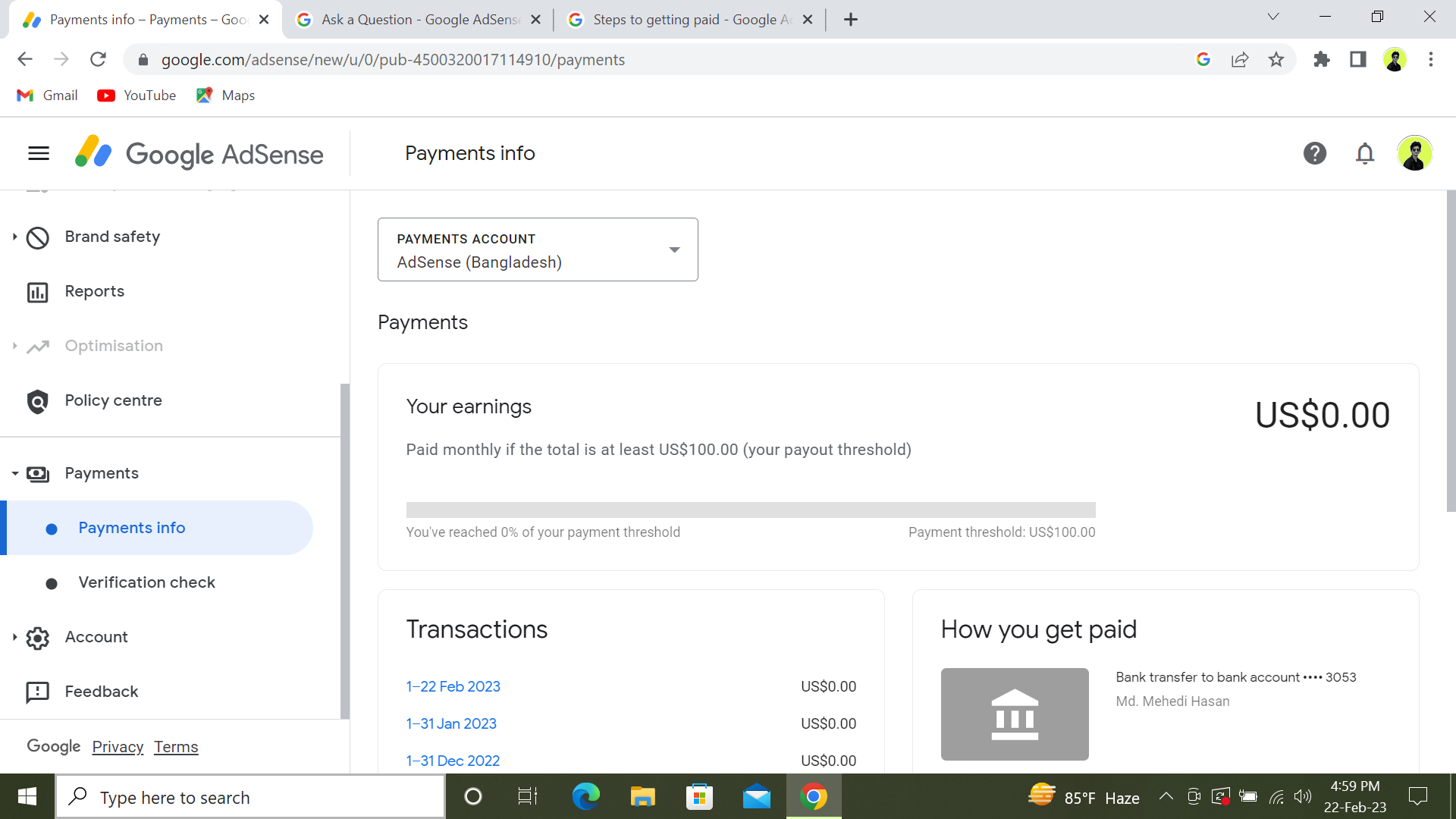
Task: Open the 1–22 Feb 2023 transaction link
Action: tap(453, 686)
